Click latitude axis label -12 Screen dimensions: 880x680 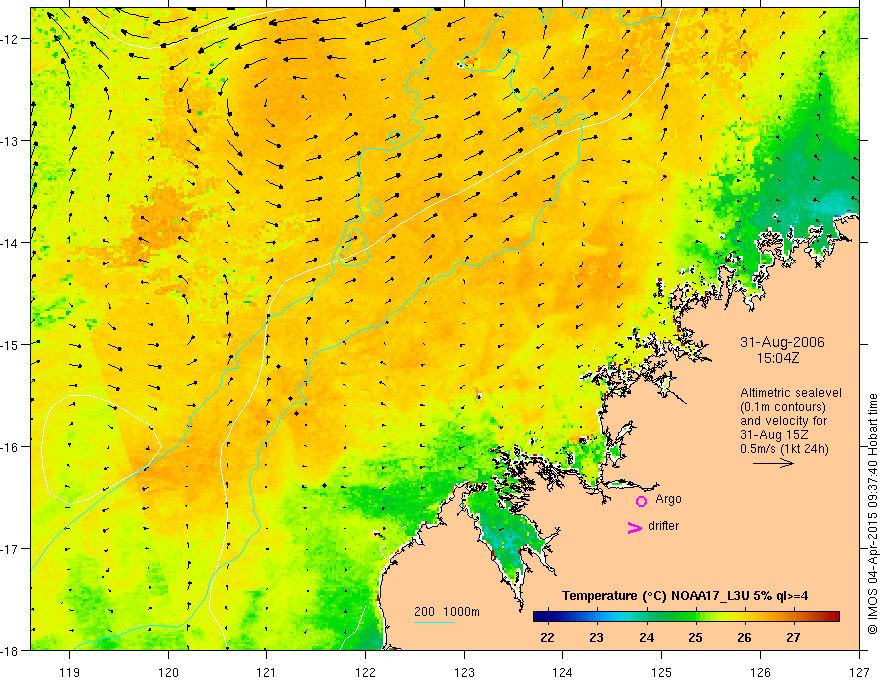tap(10, 39)
